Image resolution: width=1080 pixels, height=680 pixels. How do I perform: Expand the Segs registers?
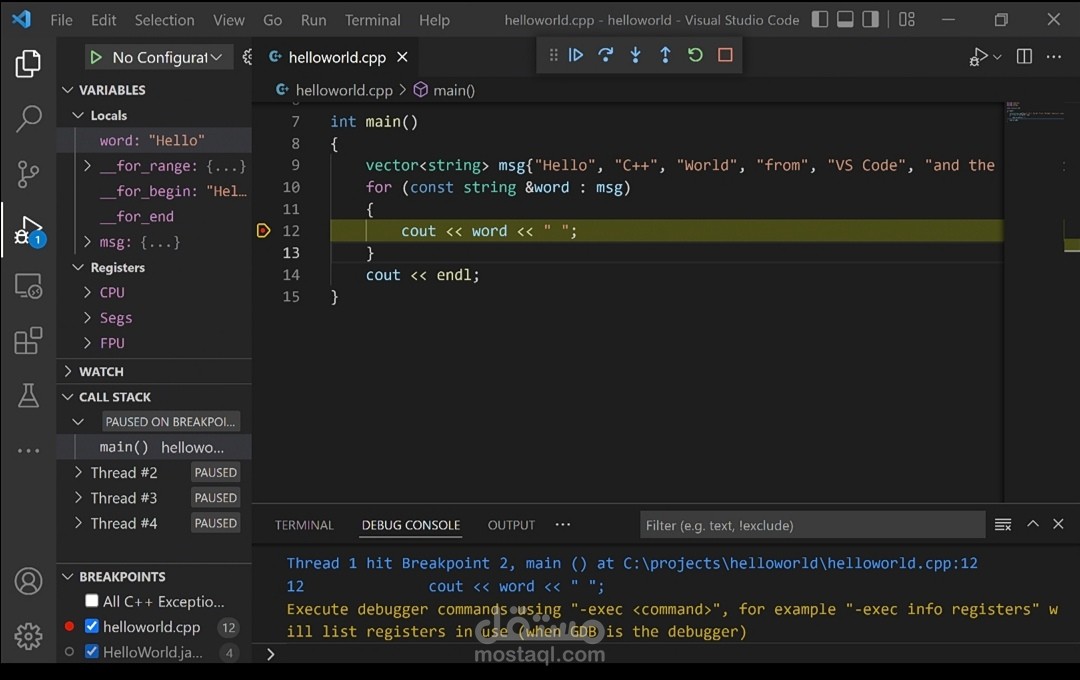point(87,318)
